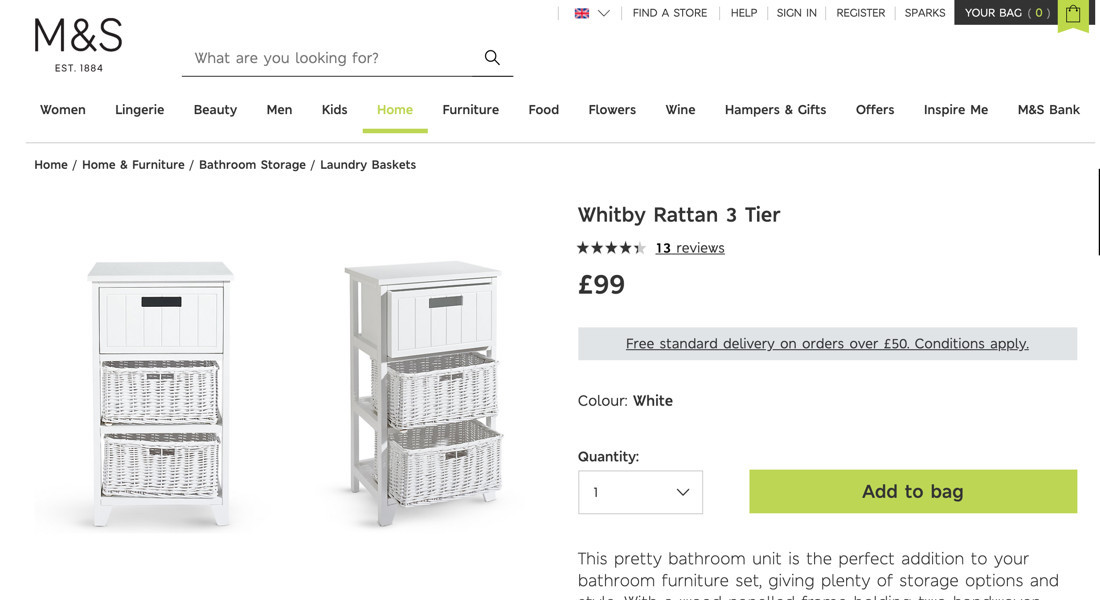Select the Home navigation tab
Screen dimensions: 1100x600
[395, 110]
